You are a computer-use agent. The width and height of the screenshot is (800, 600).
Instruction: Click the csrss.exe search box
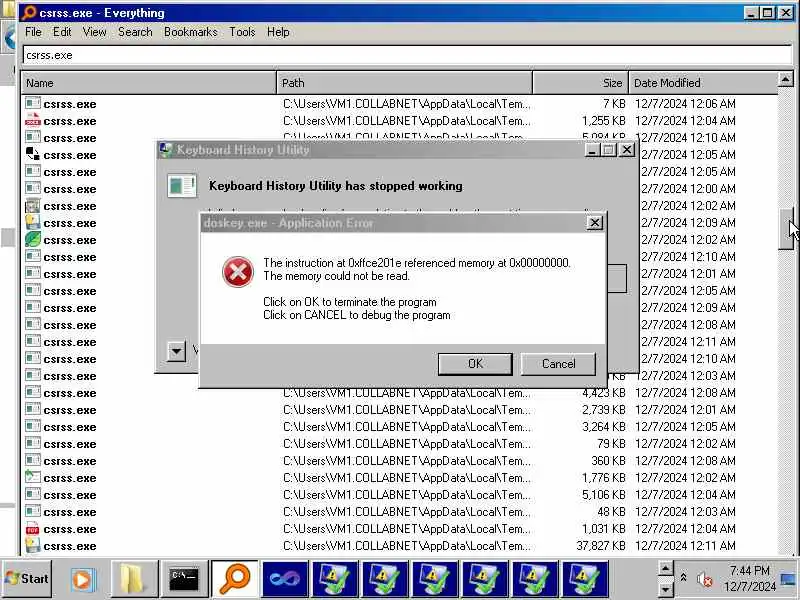coord(407,55)
